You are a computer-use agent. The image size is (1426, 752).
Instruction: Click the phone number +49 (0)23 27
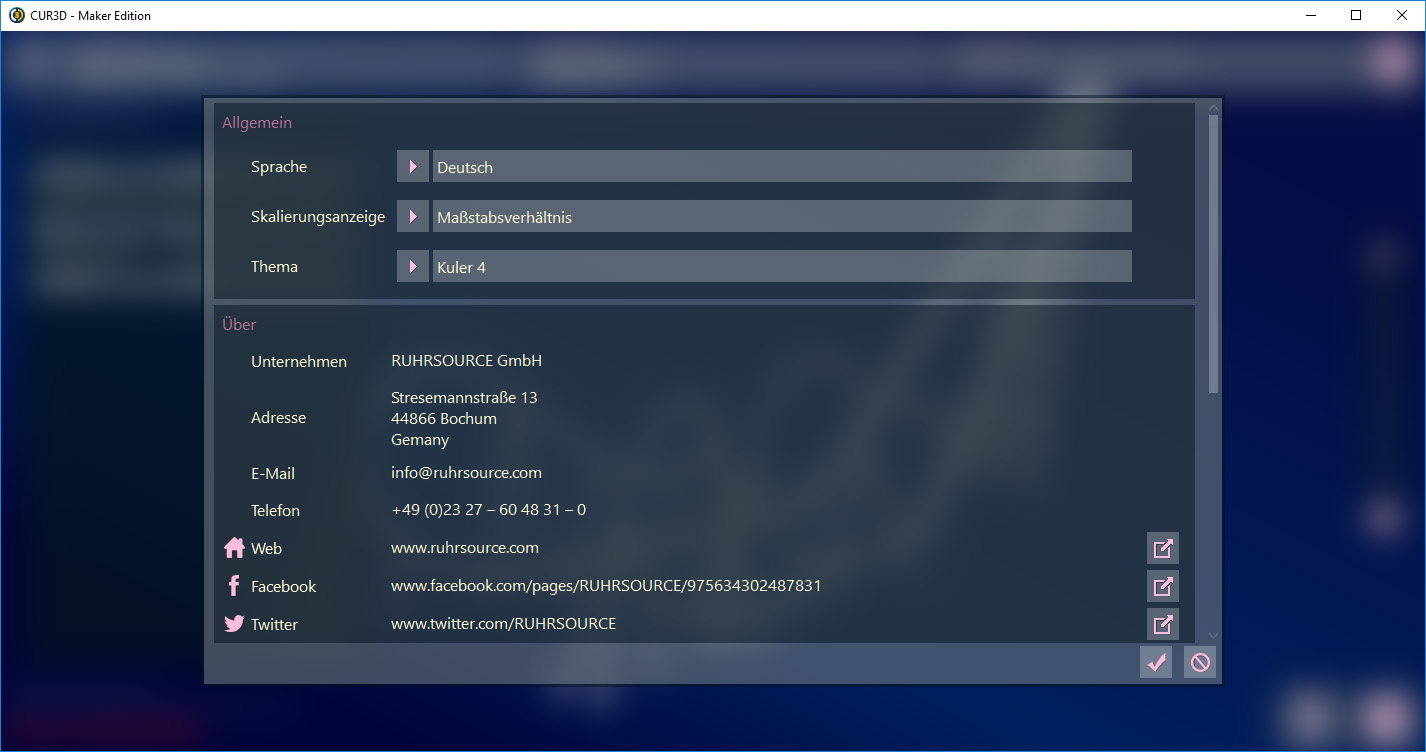pos(488,510)
